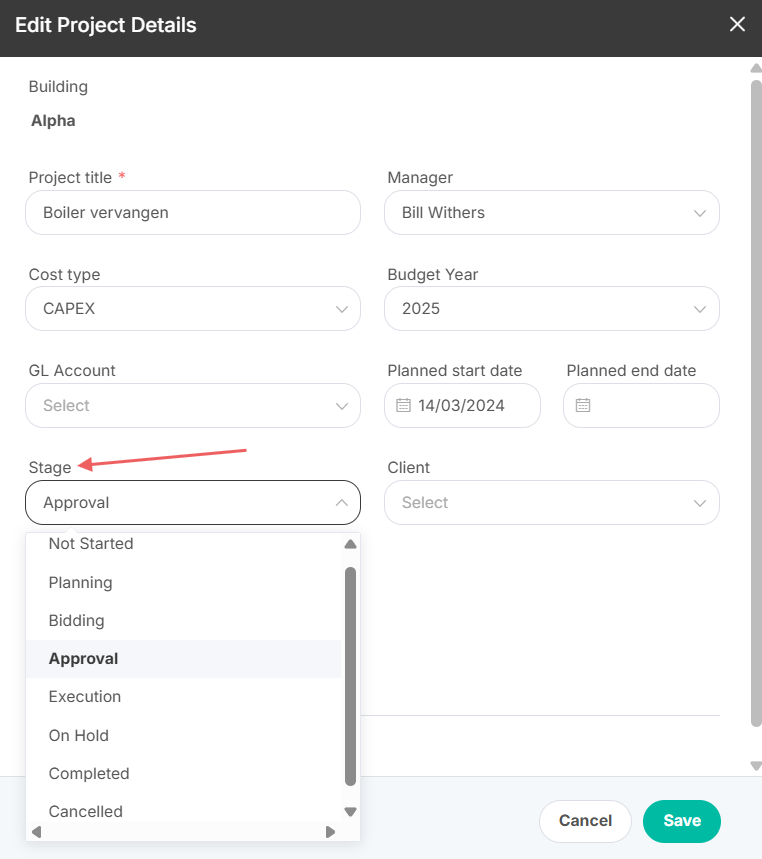The width and height of the screenshot is (762, 859).
Task: Close the Edit Project Details dialog
Action: pos(737,24)
